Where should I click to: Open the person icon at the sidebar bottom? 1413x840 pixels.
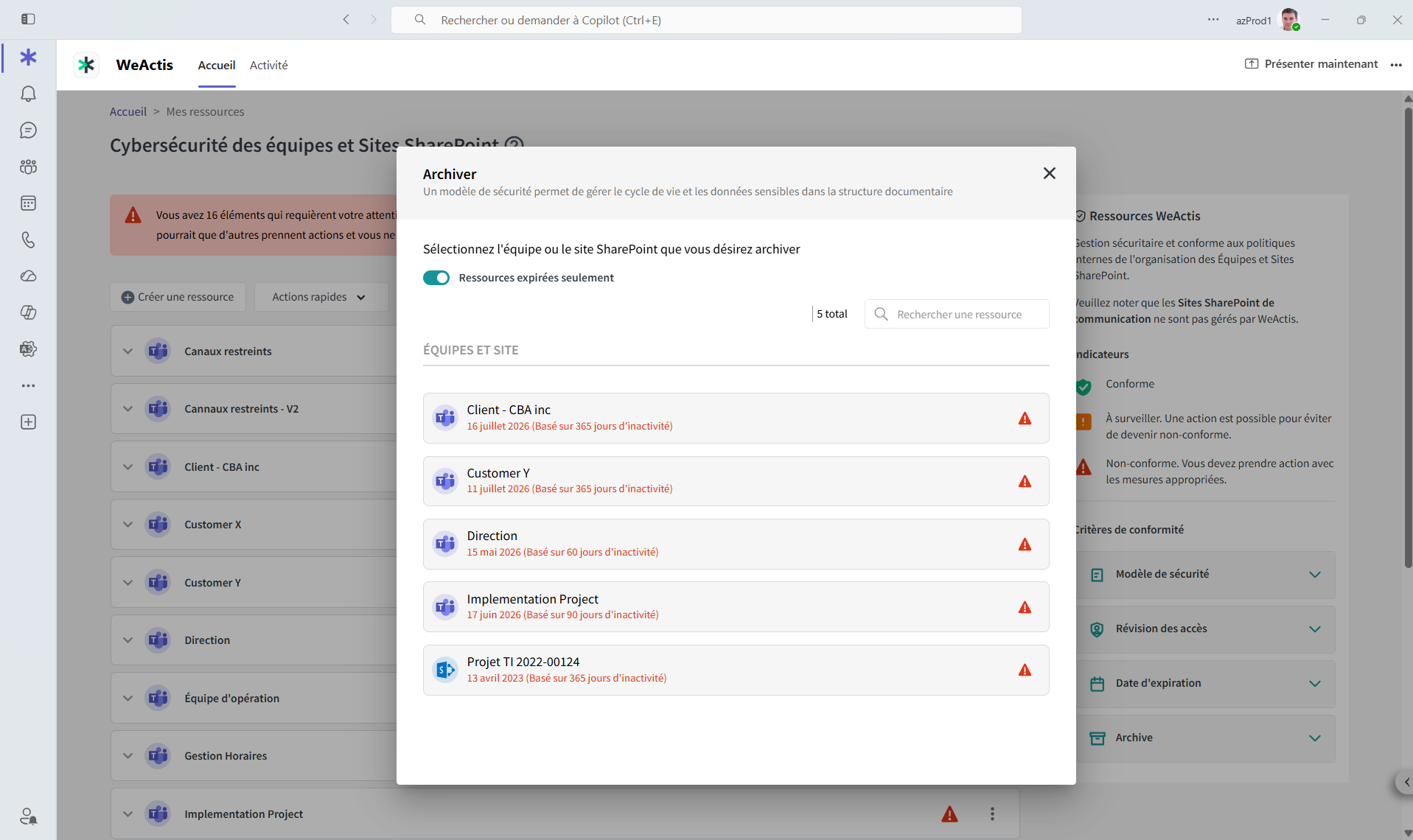[28, 816]
